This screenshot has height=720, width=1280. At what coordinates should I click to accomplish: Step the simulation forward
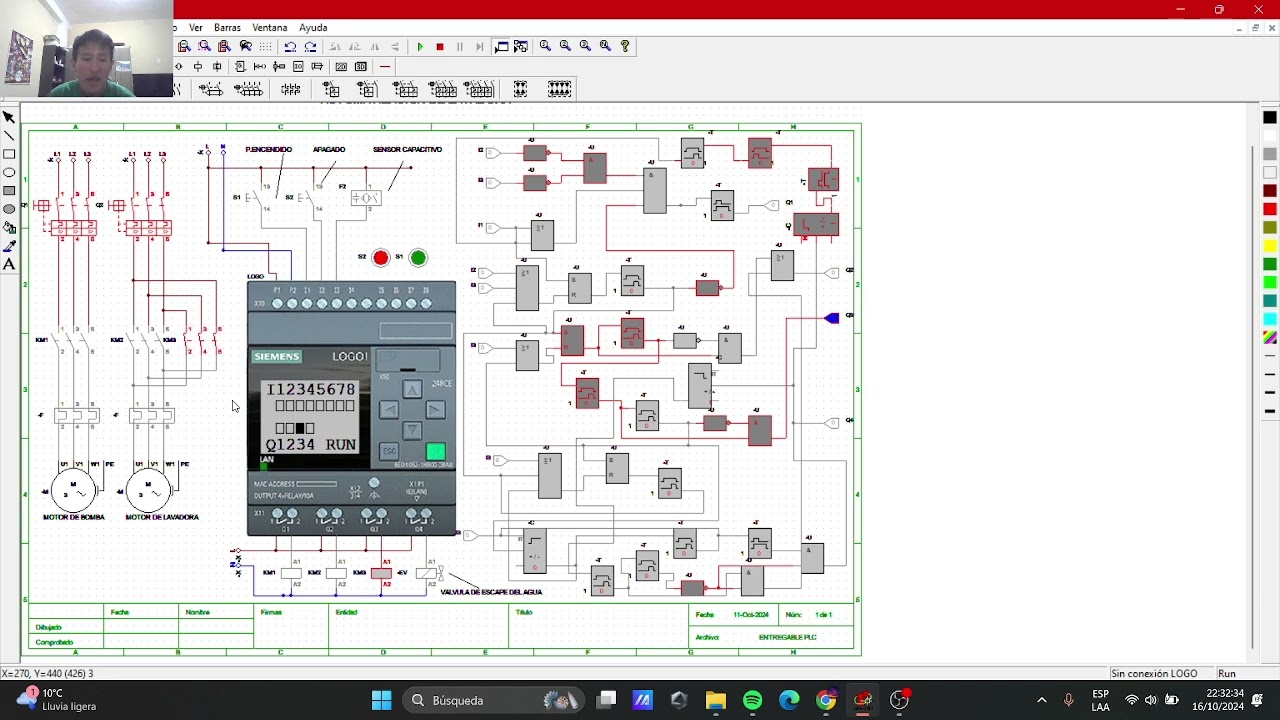coord(479,46)
